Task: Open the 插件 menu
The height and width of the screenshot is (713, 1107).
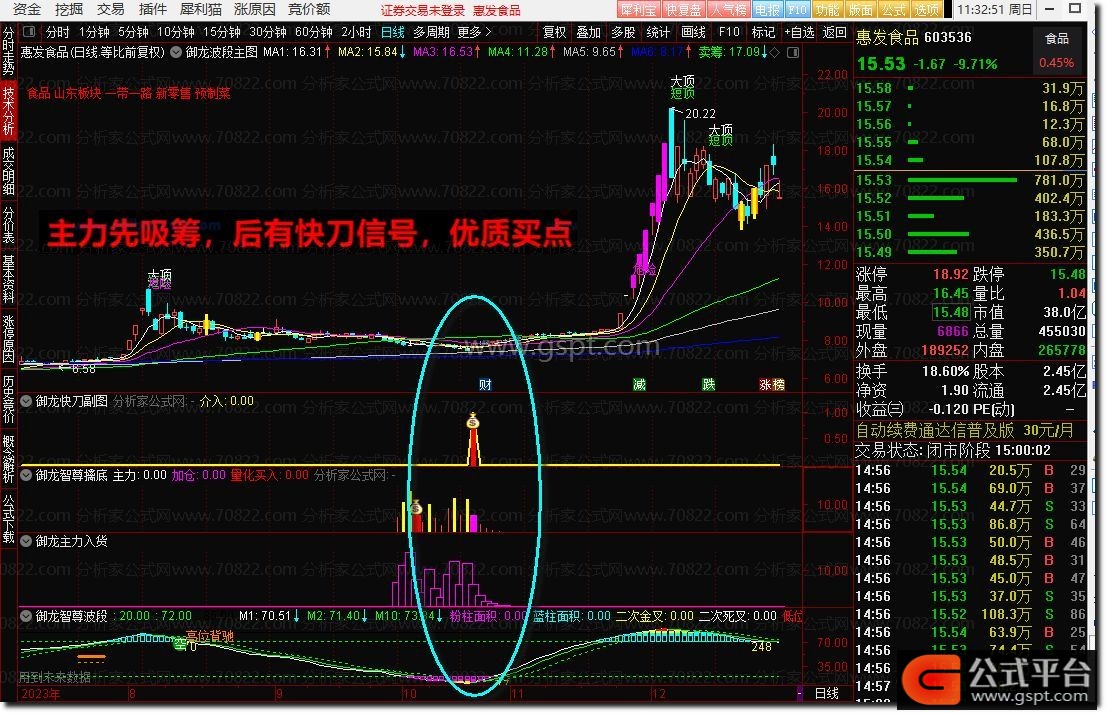Action: 152,9
